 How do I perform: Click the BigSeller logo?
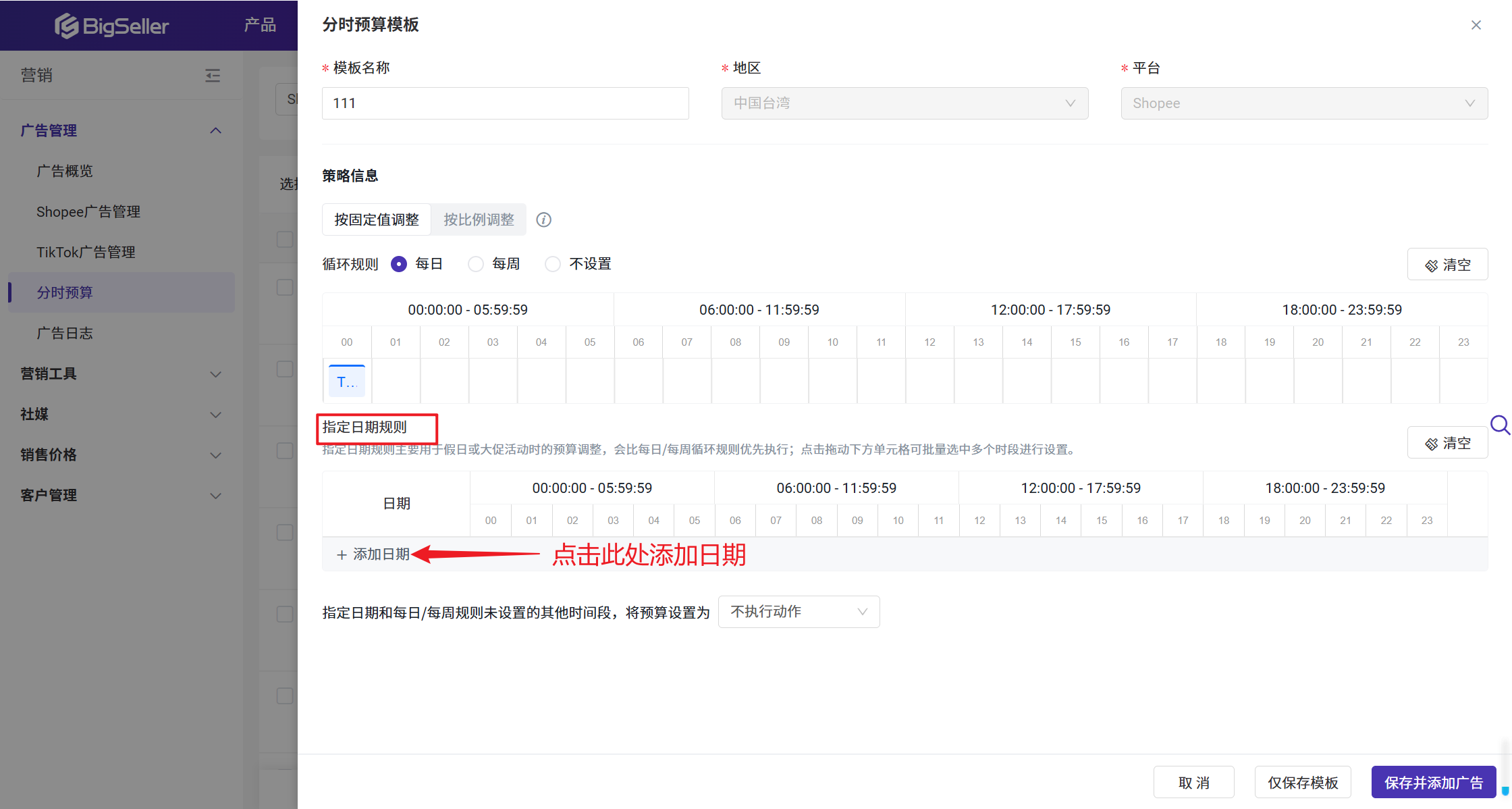tap(112, 26)
